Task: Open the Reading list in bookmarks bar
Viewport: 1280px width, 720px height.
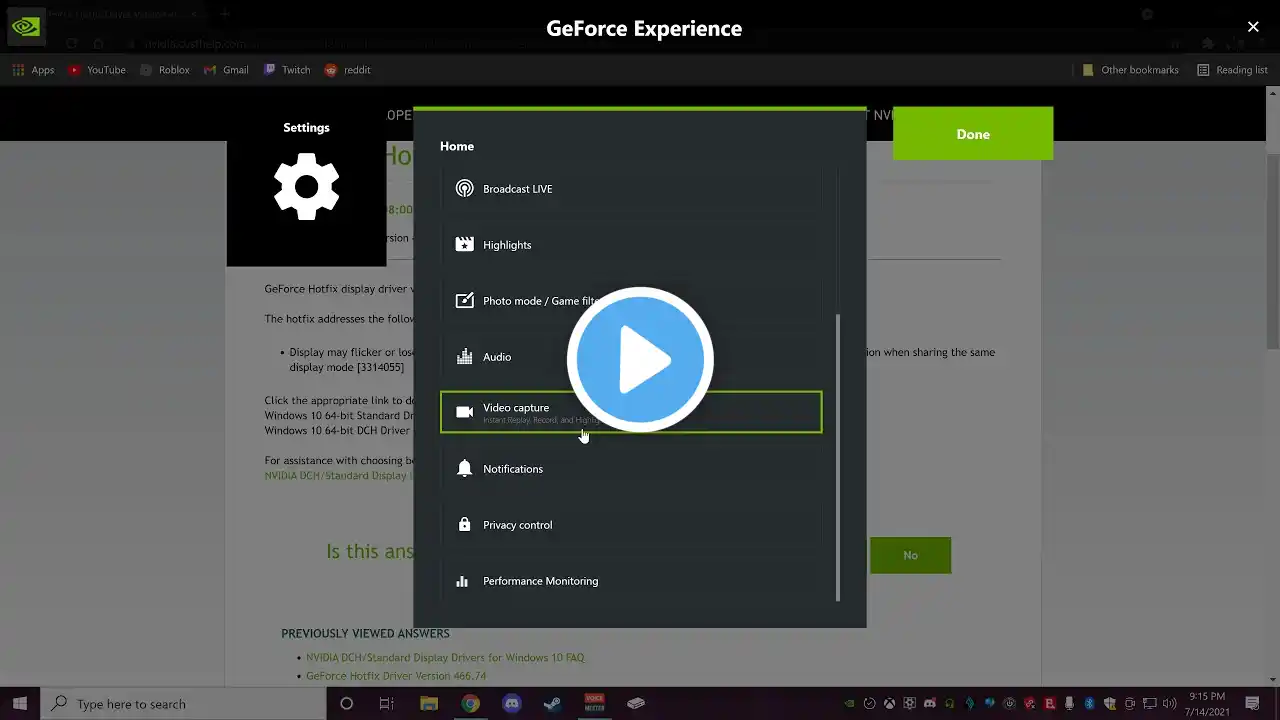Action: click(x=1232, y=70)
